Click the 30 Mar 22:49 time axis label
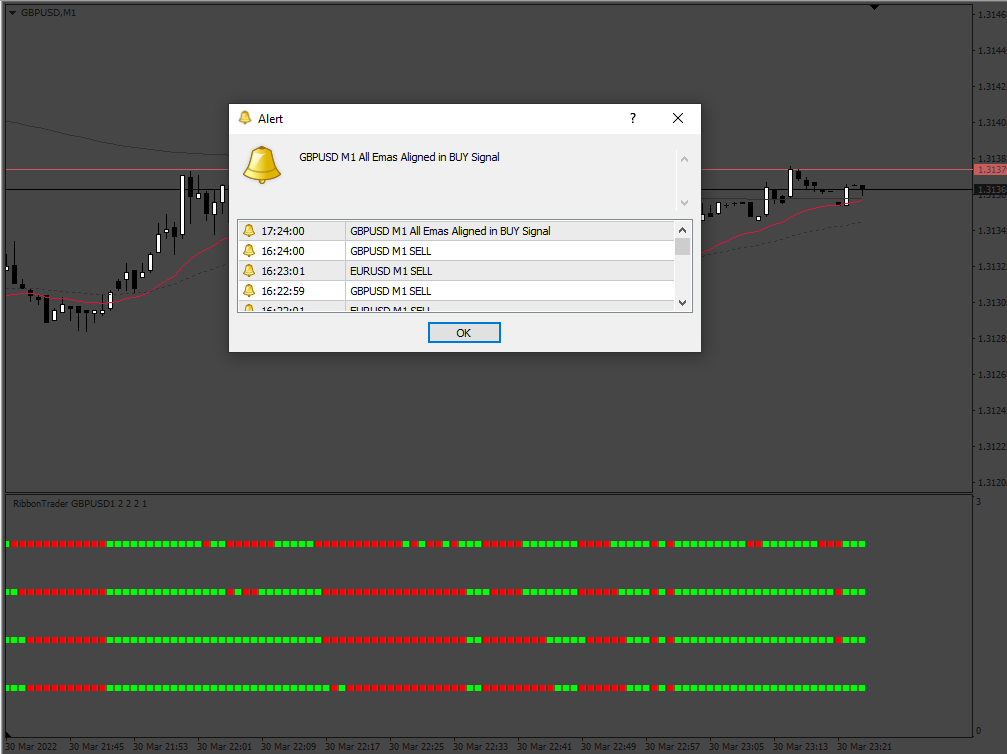The width and height of the screenshot is (1007, 754). point(608,746)
